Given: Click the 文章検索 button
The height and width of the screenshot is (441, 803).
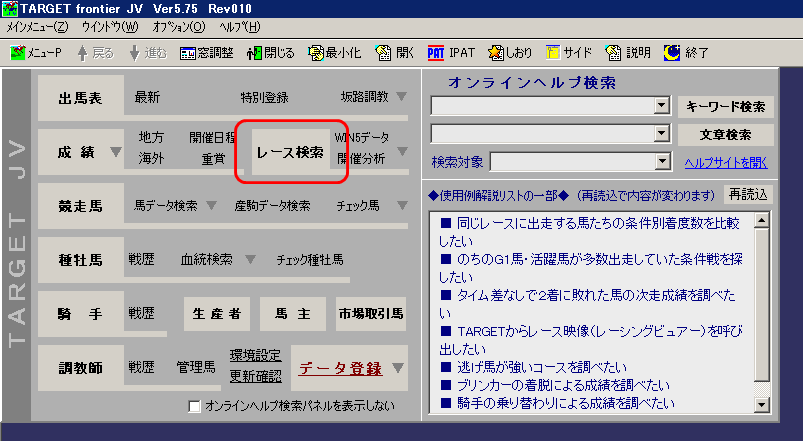Looking at the screenshot, I should 726,135.
